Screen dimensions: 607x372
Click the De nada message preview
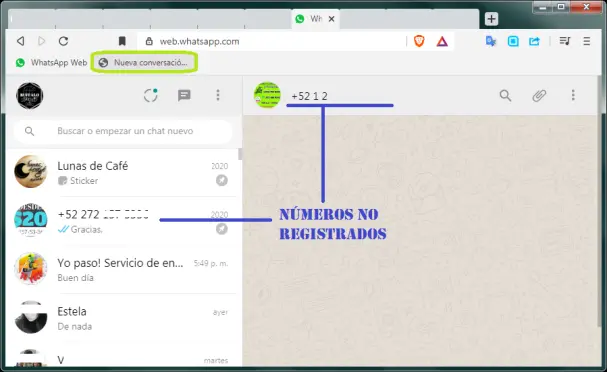coord(75,327)
